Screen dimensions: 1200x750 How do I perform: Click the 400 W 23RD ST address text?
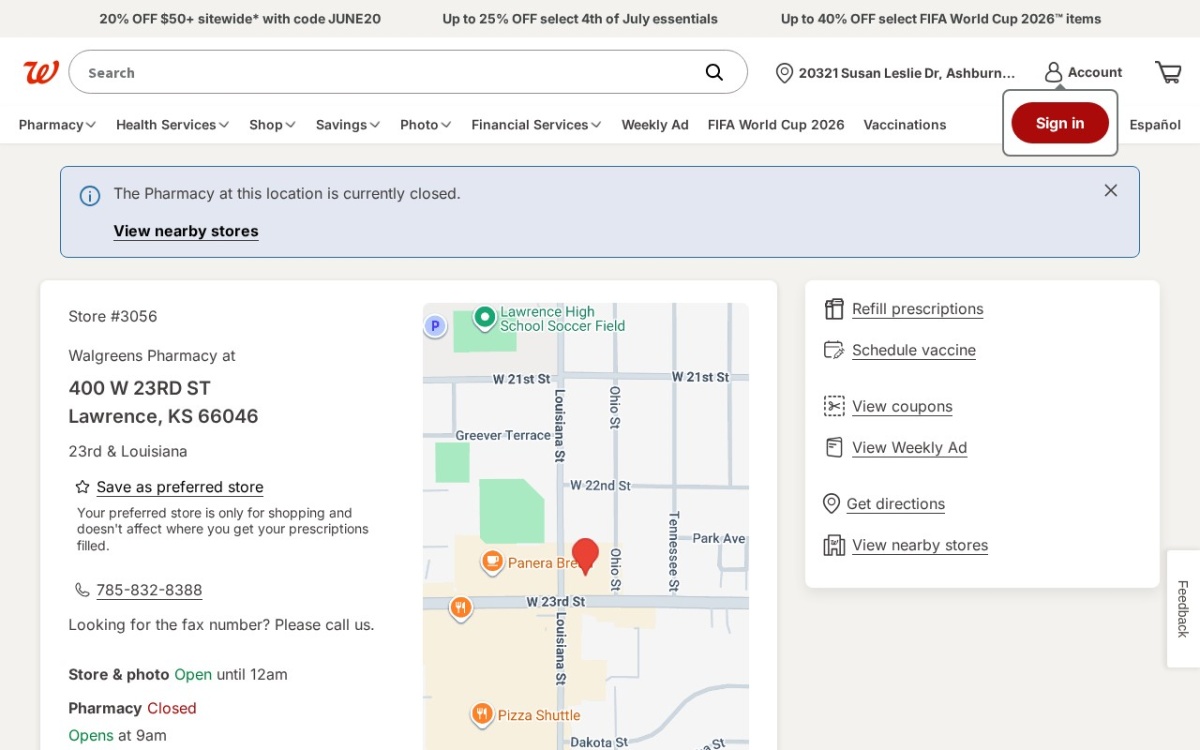point(139,388)
